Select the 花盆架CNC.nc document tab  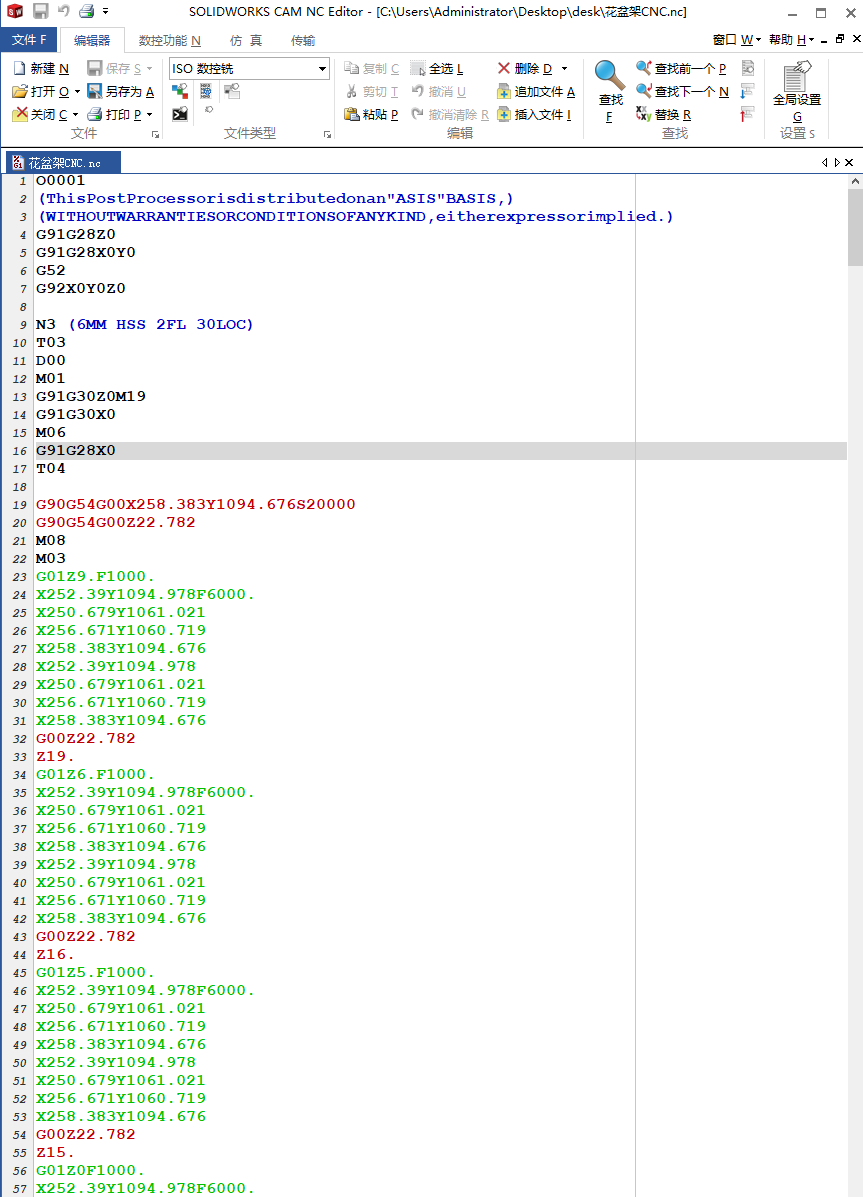coord(63,163)
